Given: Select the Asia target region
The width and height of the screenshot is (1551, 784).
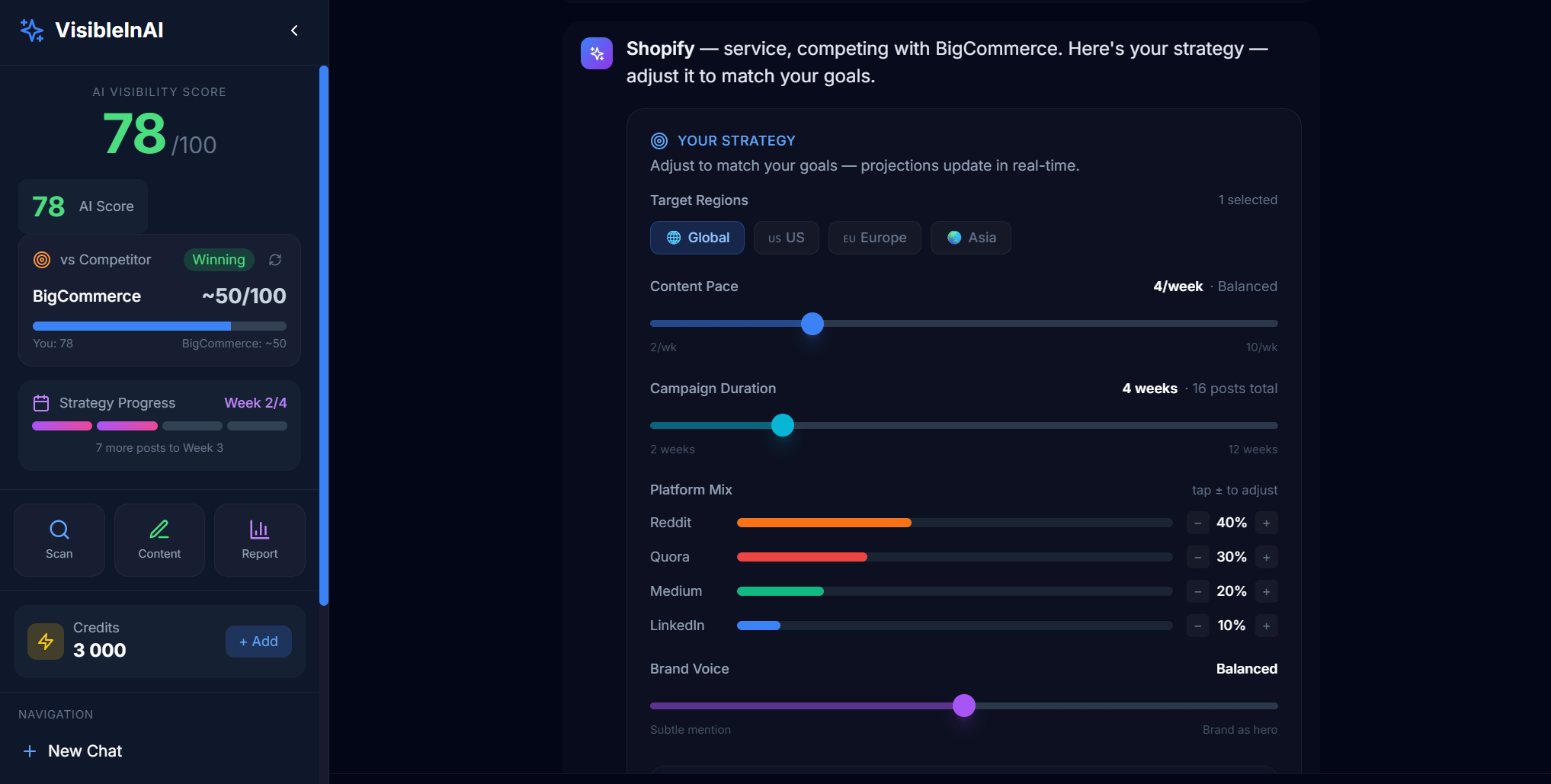Looking at the screenshot, I should coord(971,238).
